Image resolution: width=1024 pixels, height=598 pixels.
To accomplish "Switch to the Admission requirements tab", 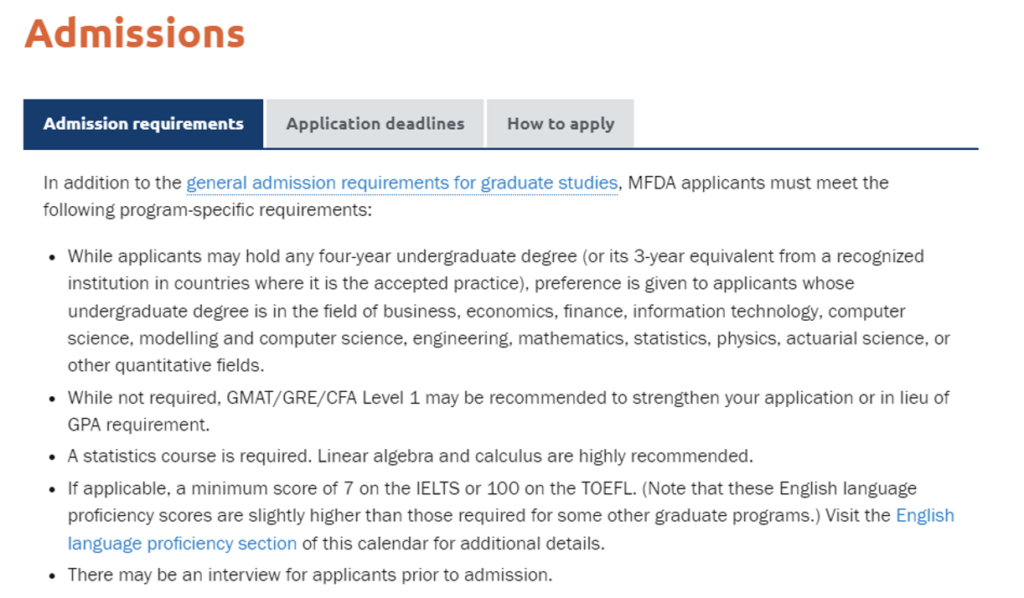I will coord(143,124).
